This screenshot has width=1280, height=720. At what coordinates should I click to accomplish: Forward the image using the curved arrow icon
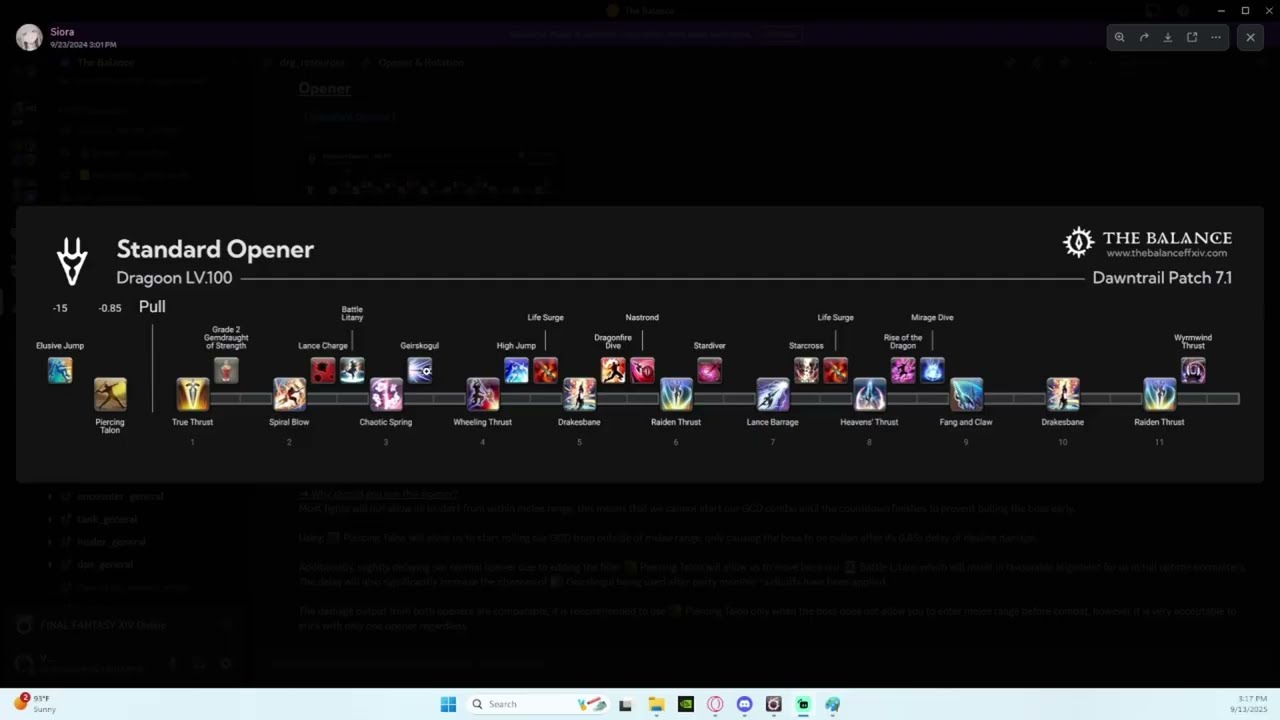pos(1144,37)
